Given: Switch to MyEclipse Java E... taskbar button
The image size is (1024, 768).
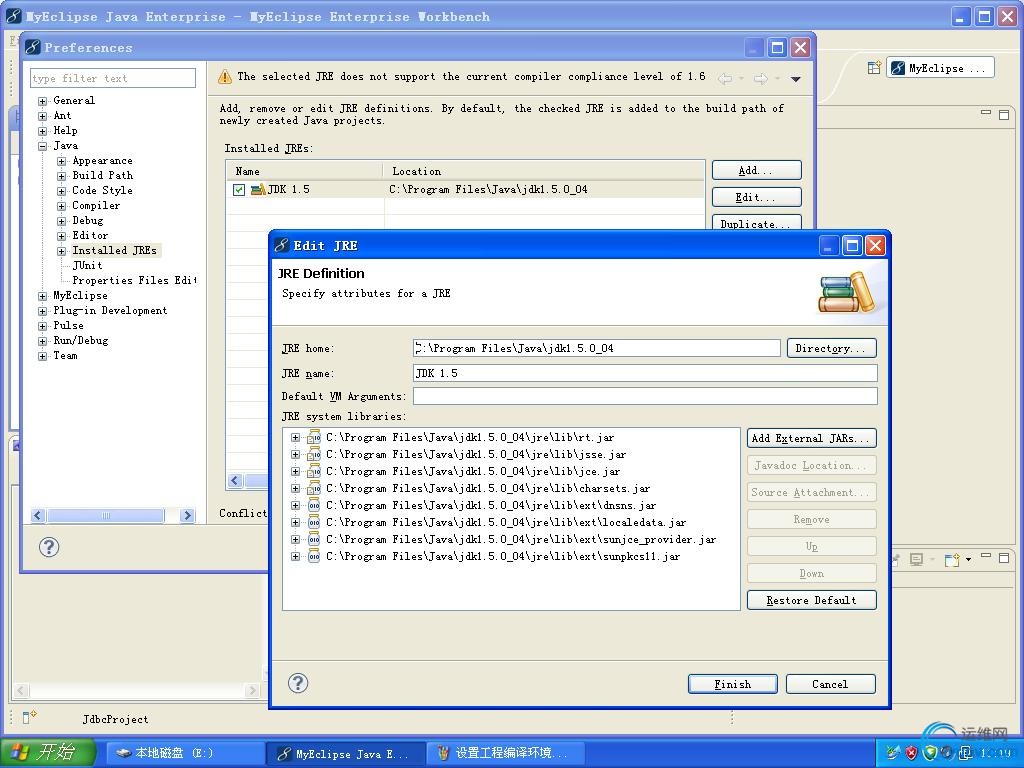Looking at the screenshot, I should 345,753.
